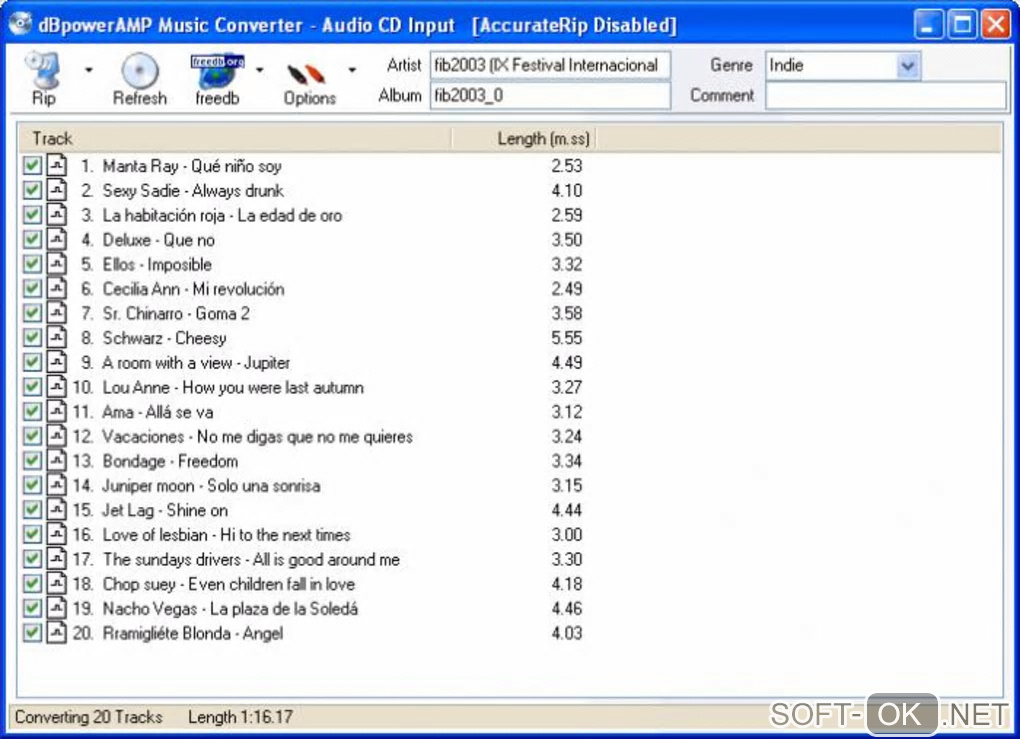Expand the Options dropdown arrow

(352, 70)
